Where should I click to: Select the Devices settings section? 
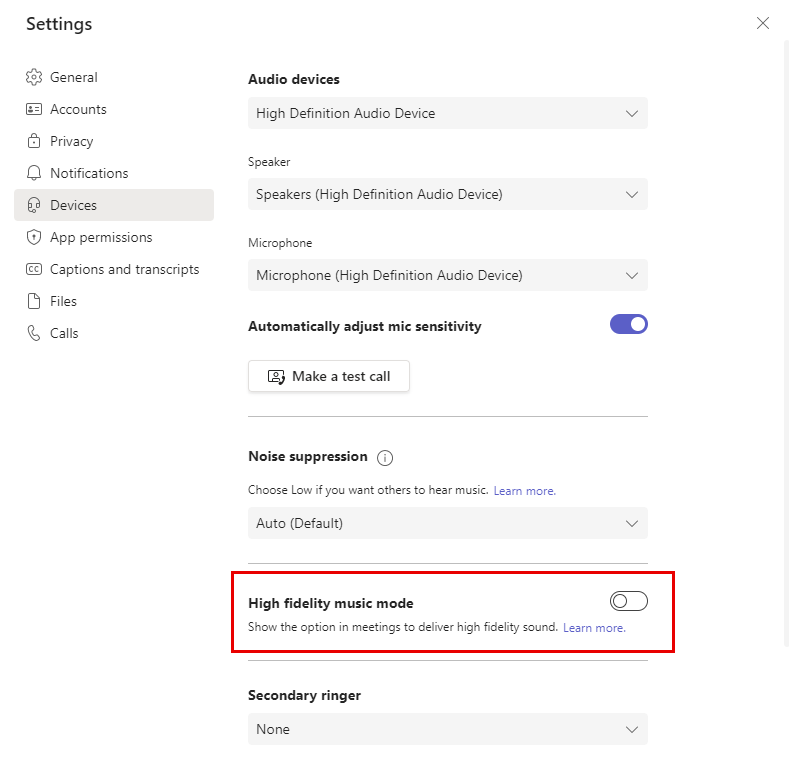point(74,205)
